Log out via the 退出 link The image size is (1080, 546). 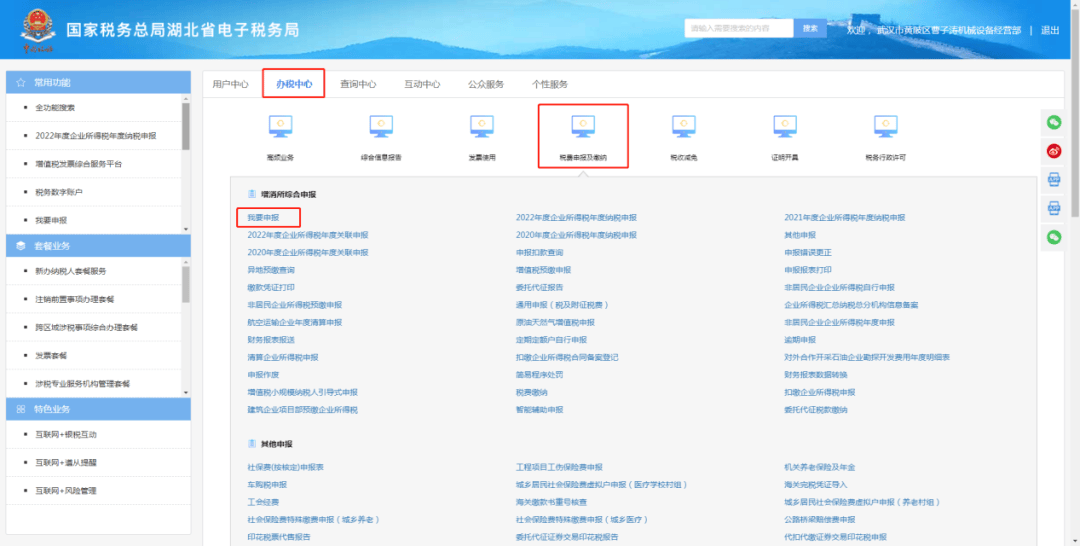(x=1049, y=30)
